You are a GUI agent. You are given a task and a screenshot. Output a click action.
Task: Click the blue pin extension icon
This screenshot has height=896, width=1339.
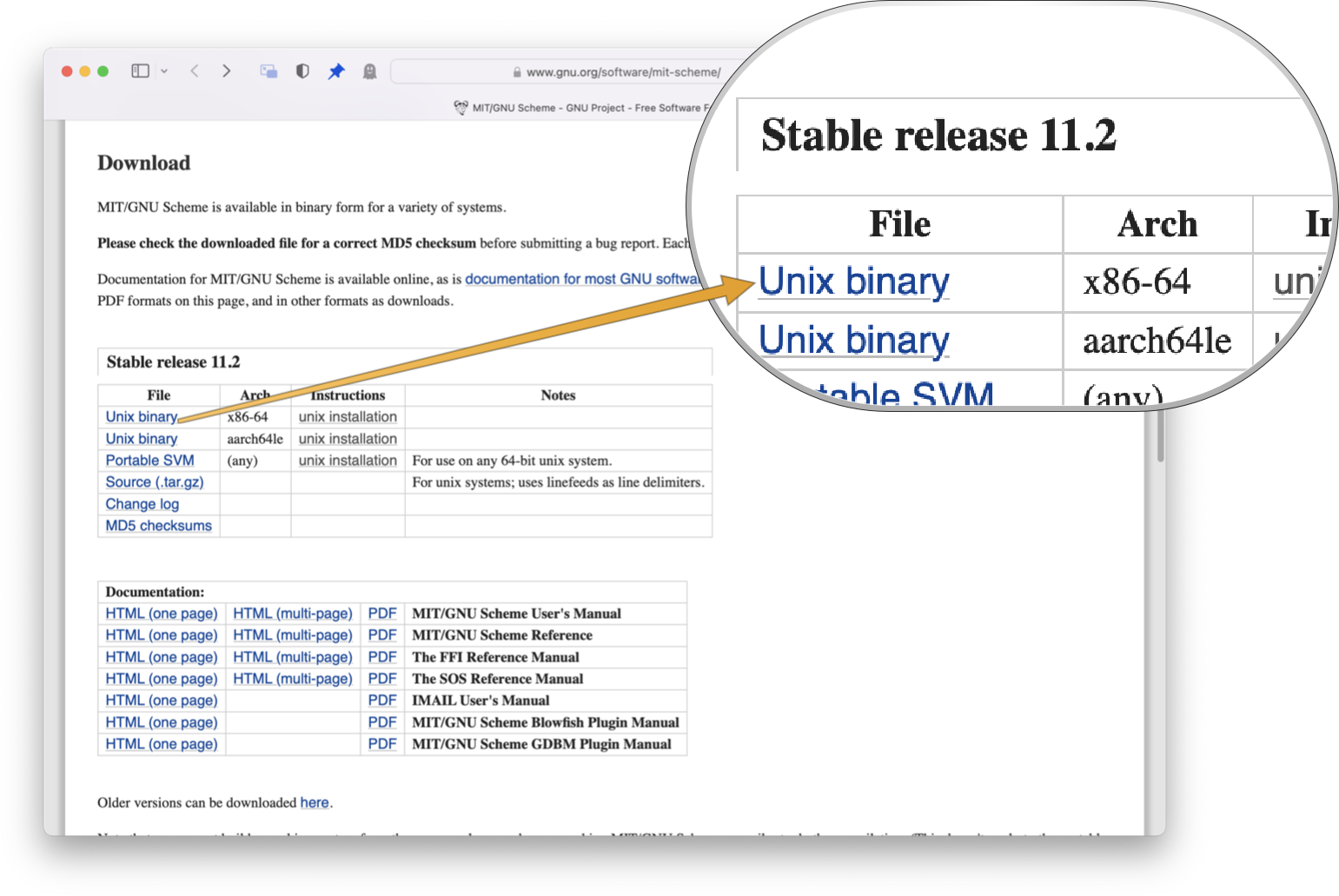(x=336, y=71)
